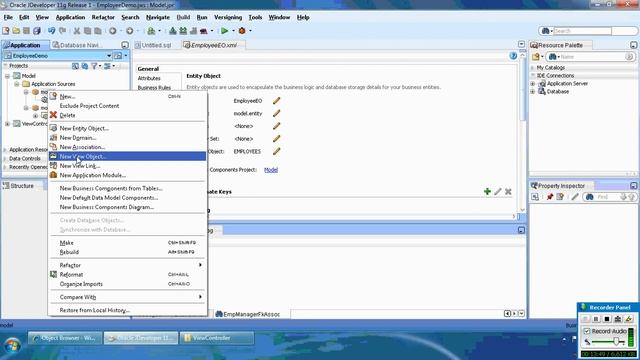Open the Compare With submenu
The image size is (640, 360).
127,297
